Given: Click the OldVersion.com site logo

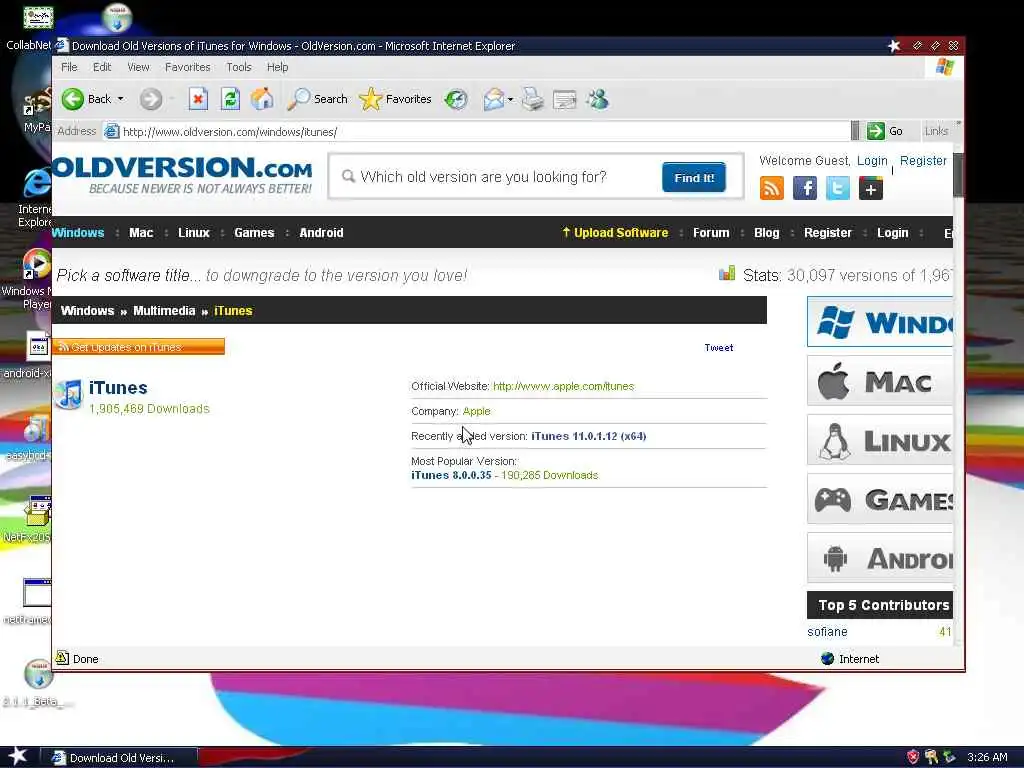Looking at the screenshot, I should (x=182, y=175).
